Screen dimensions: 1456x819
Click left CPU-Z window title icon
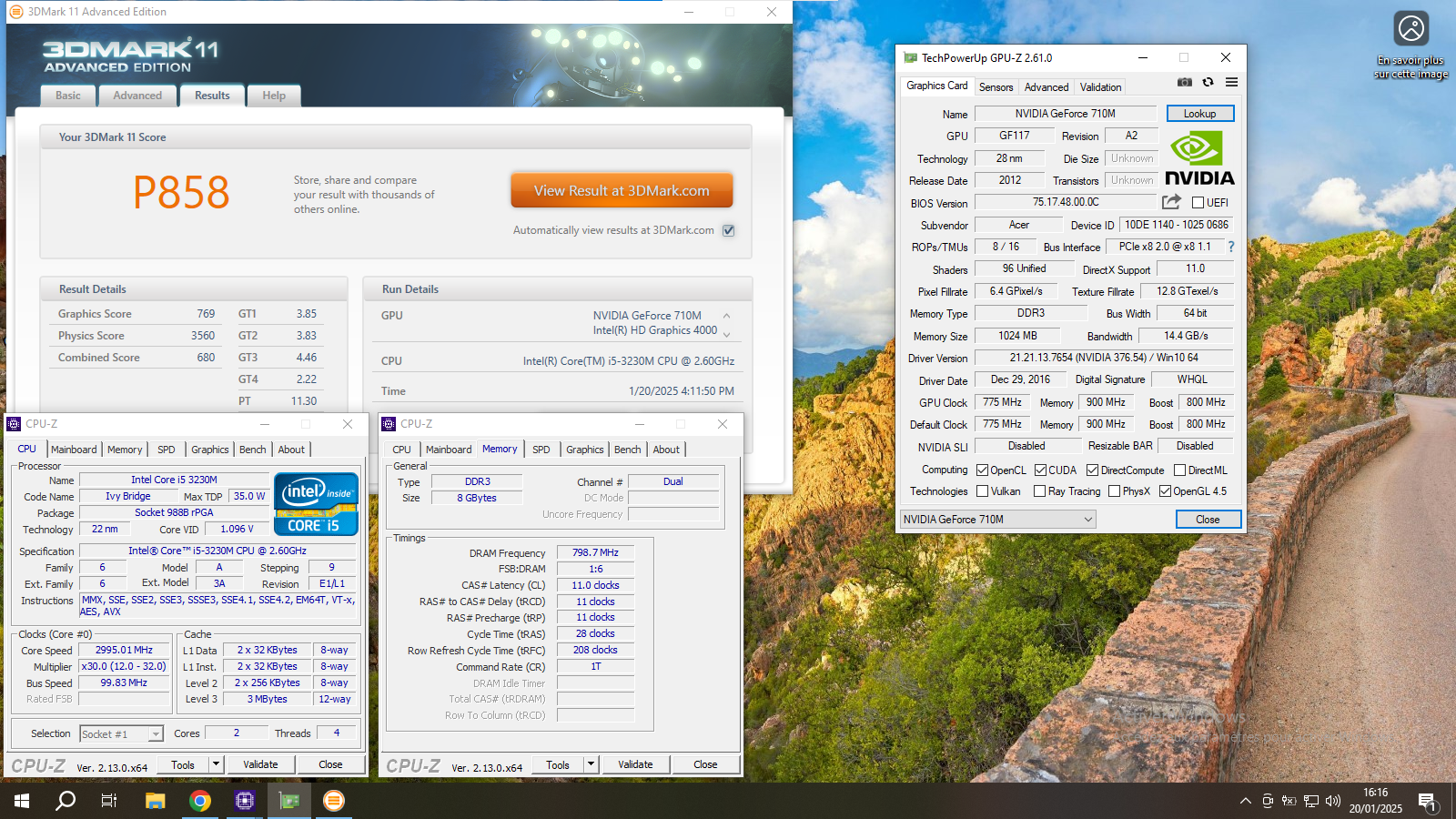[14, 424]
